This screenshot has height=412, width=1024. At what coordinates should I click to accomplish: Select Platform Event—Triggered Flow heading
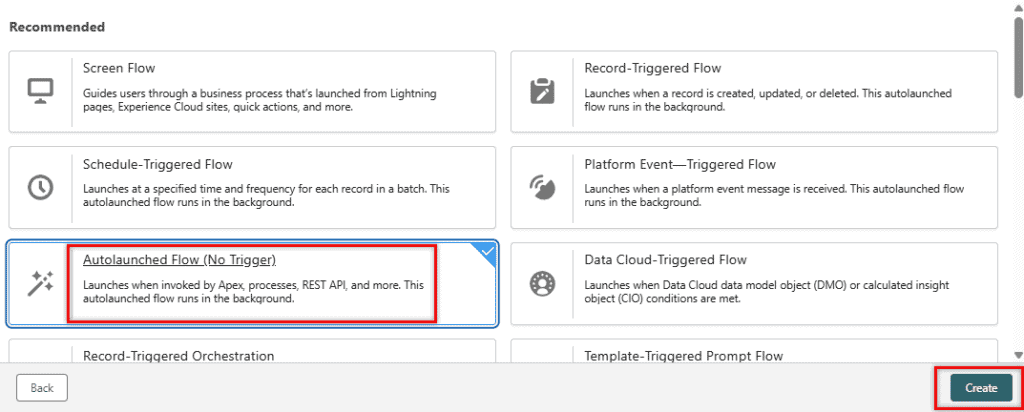click(x=679, y=164)
